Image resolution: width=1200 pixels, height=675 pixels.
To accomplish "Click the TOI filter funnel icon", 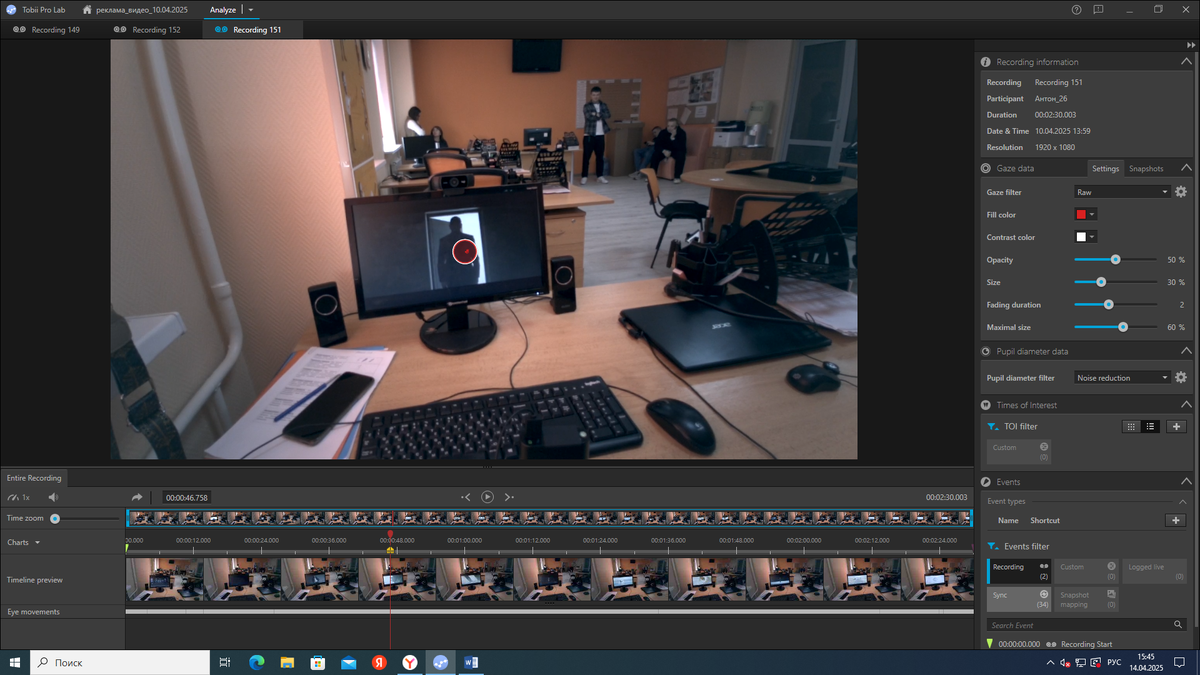I will coord(992,426).
